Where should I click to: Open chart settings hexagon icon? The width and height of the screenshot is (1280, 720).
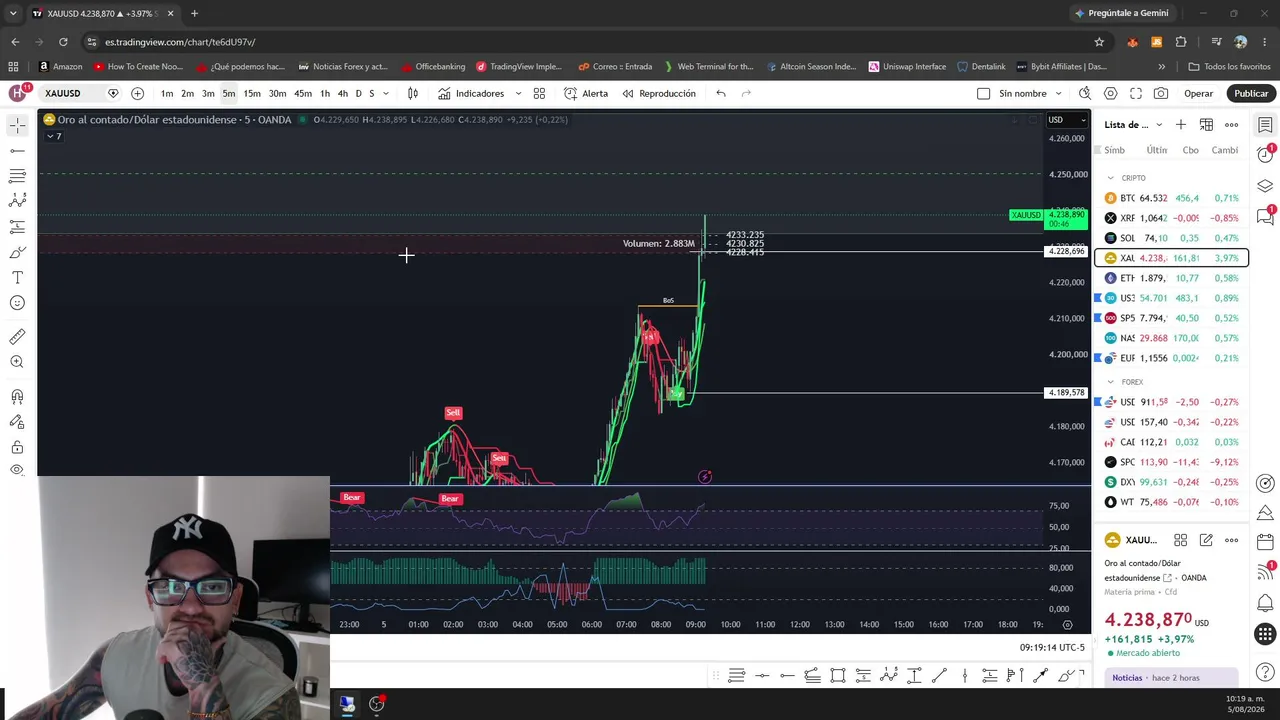[1111, 94]
